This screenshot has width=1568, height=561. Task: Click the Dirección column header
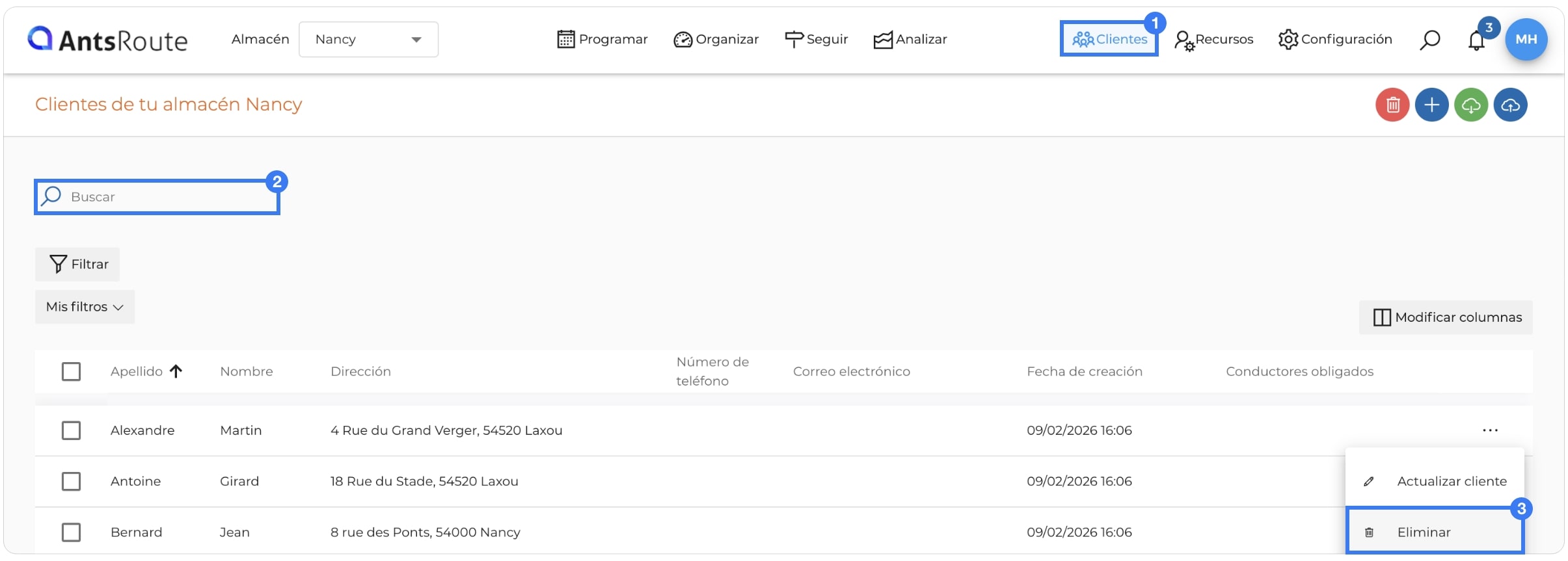[360, 371]
